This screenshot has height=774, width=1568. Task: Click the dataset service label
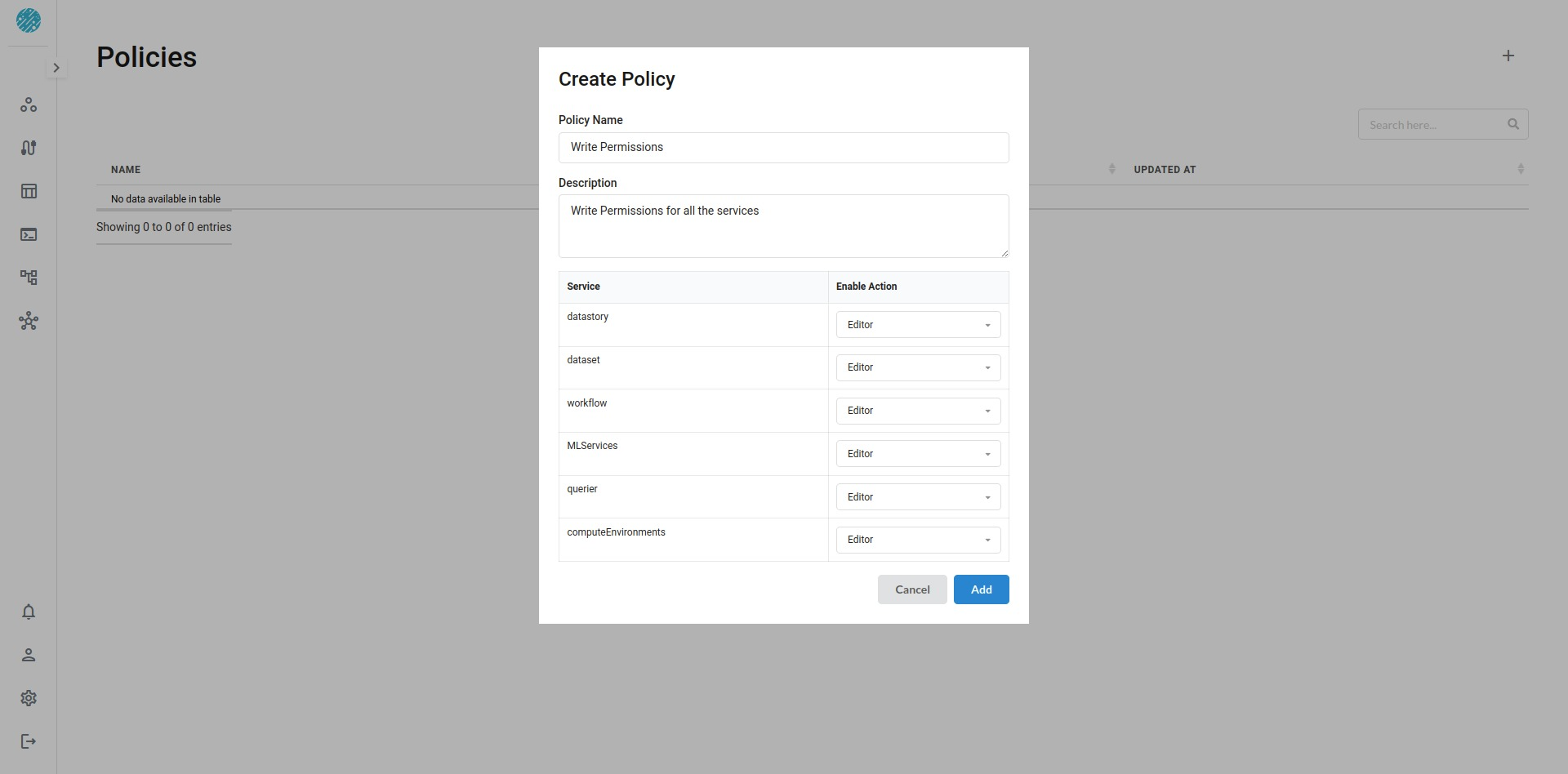coord(583,360)
